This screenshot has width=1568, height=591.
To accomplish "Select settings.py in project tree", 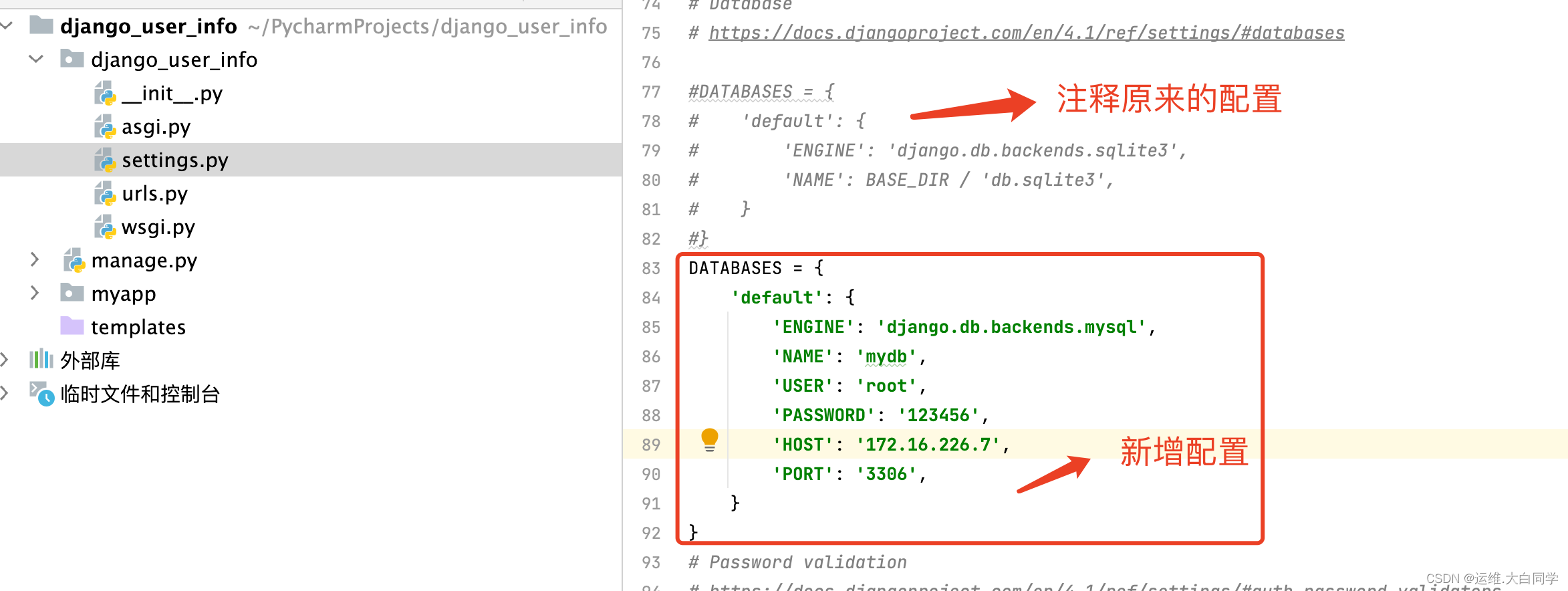I will point(175,160).
